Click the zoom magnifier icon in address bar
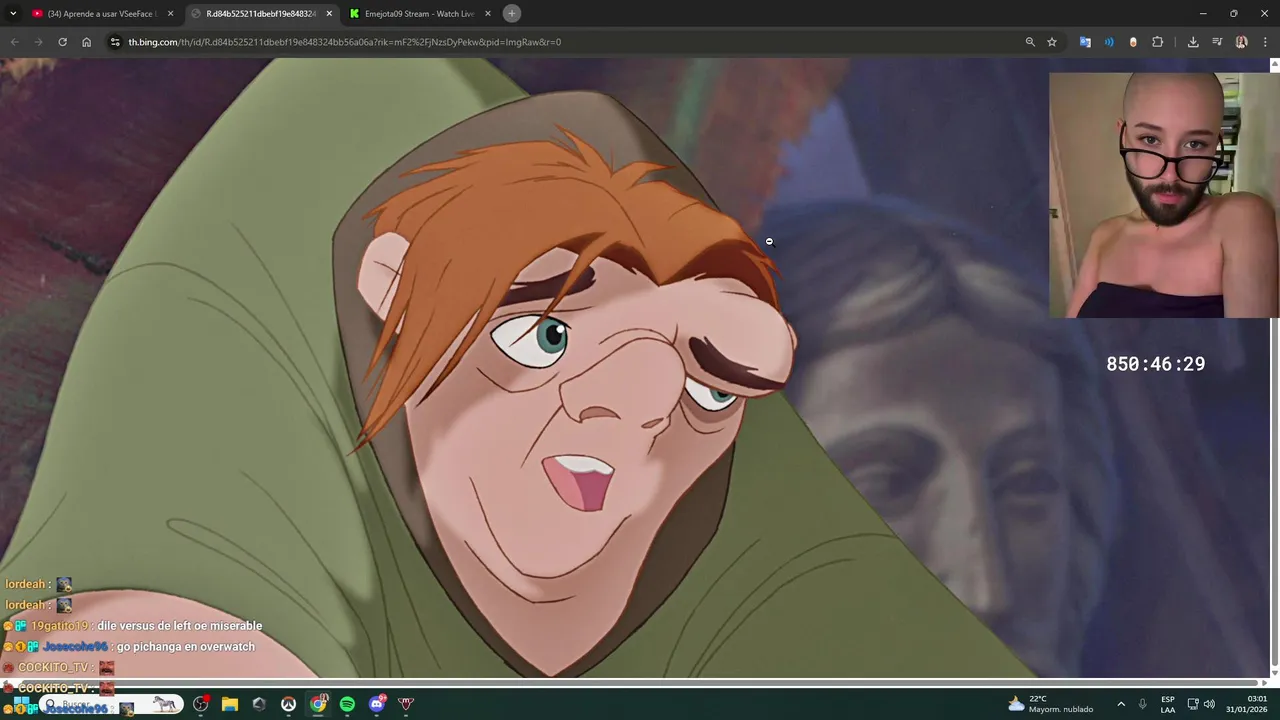Image resolution: width=1280 pixels, height=720 pixels. tap(1030, 42)
